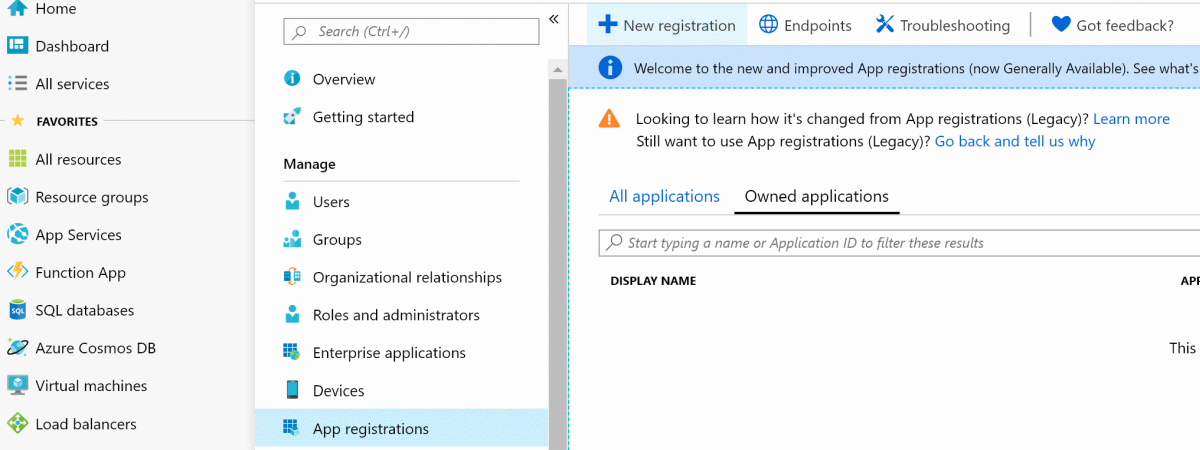Viewport: 1200px width, 450px height.
Task: Click the blue welcome info banner icon
Action: (x=609, y=68)
